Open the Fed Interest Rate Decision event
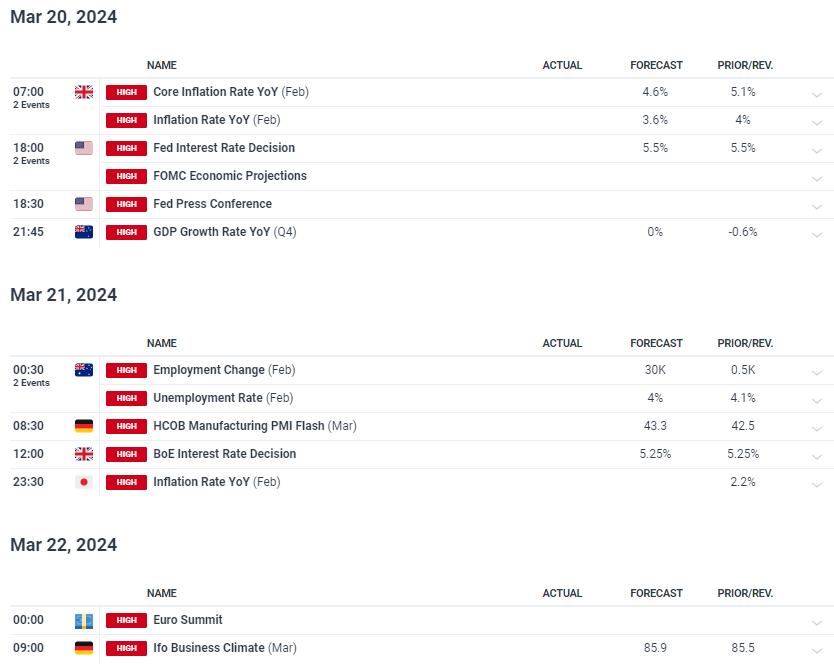834x664 pixels. 224,148
